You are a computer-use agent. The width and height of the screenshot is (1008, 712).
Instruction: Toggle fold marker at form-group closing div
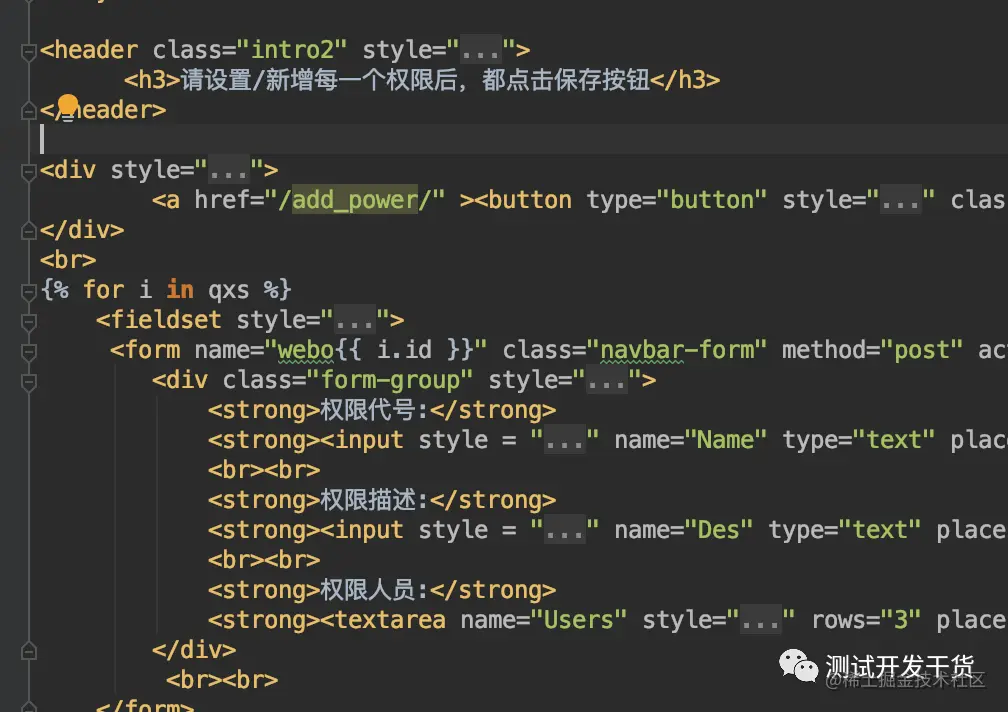coord(28,650)
